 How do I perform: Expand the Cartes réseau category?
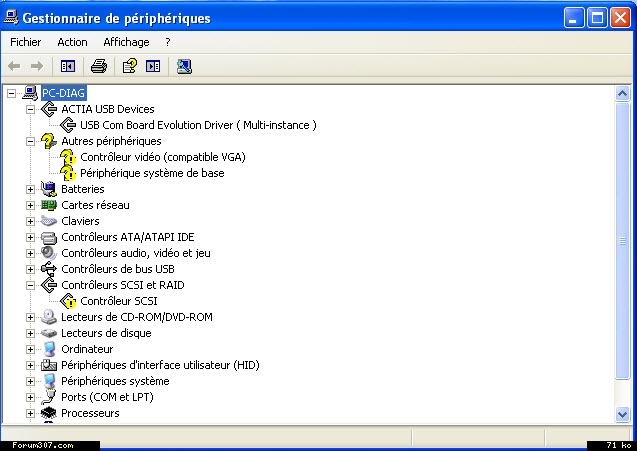pos(30,205)
